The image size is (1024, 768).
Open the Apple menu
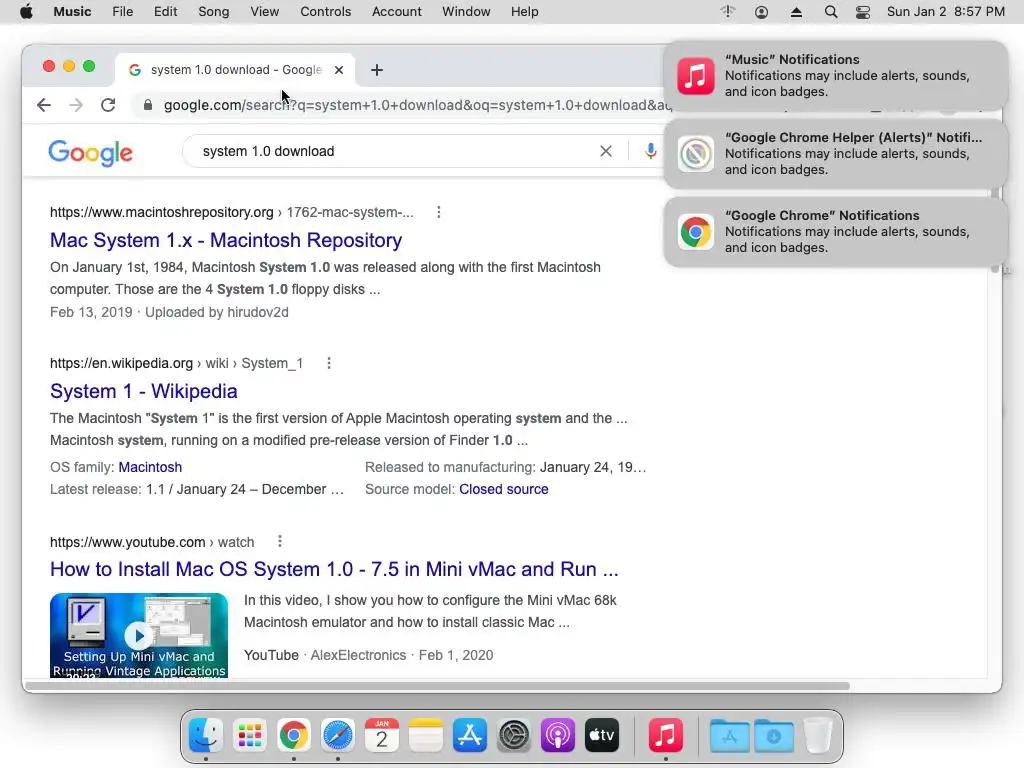(x=26, y=12)
